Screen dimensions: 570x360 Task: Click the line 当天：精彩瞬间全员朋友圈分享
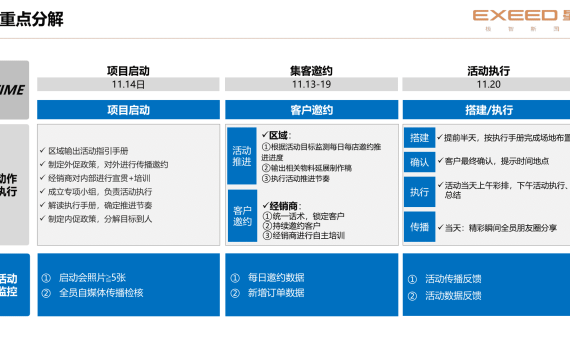[x=501, y=228]
